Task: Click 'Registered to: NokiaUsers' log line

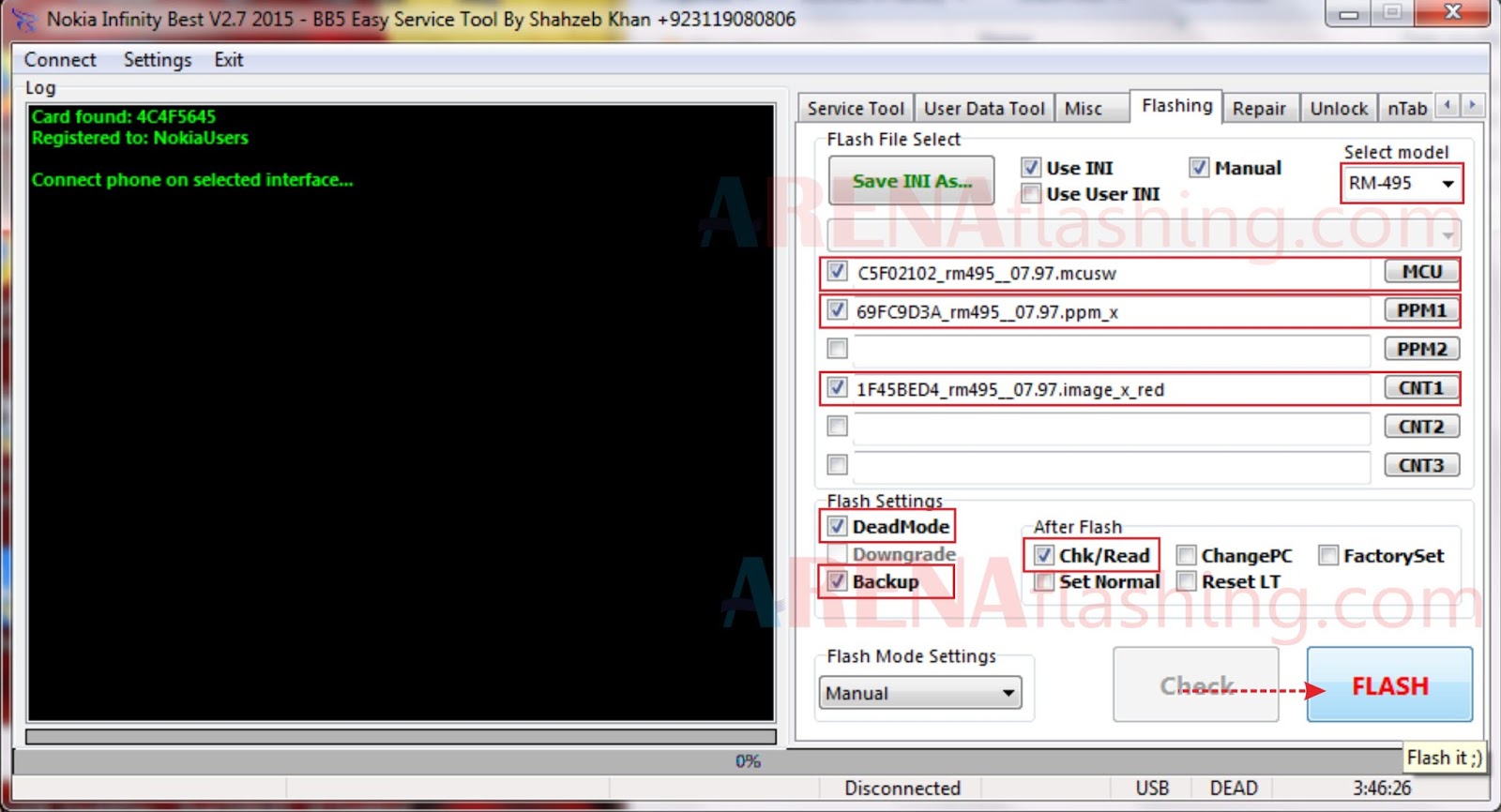Action: tap(140, 138)
